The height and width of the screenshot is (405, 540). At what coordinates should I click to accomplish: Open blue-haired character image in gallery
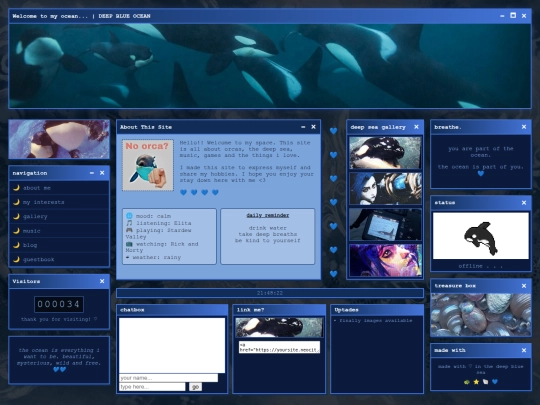click(385, 189)
